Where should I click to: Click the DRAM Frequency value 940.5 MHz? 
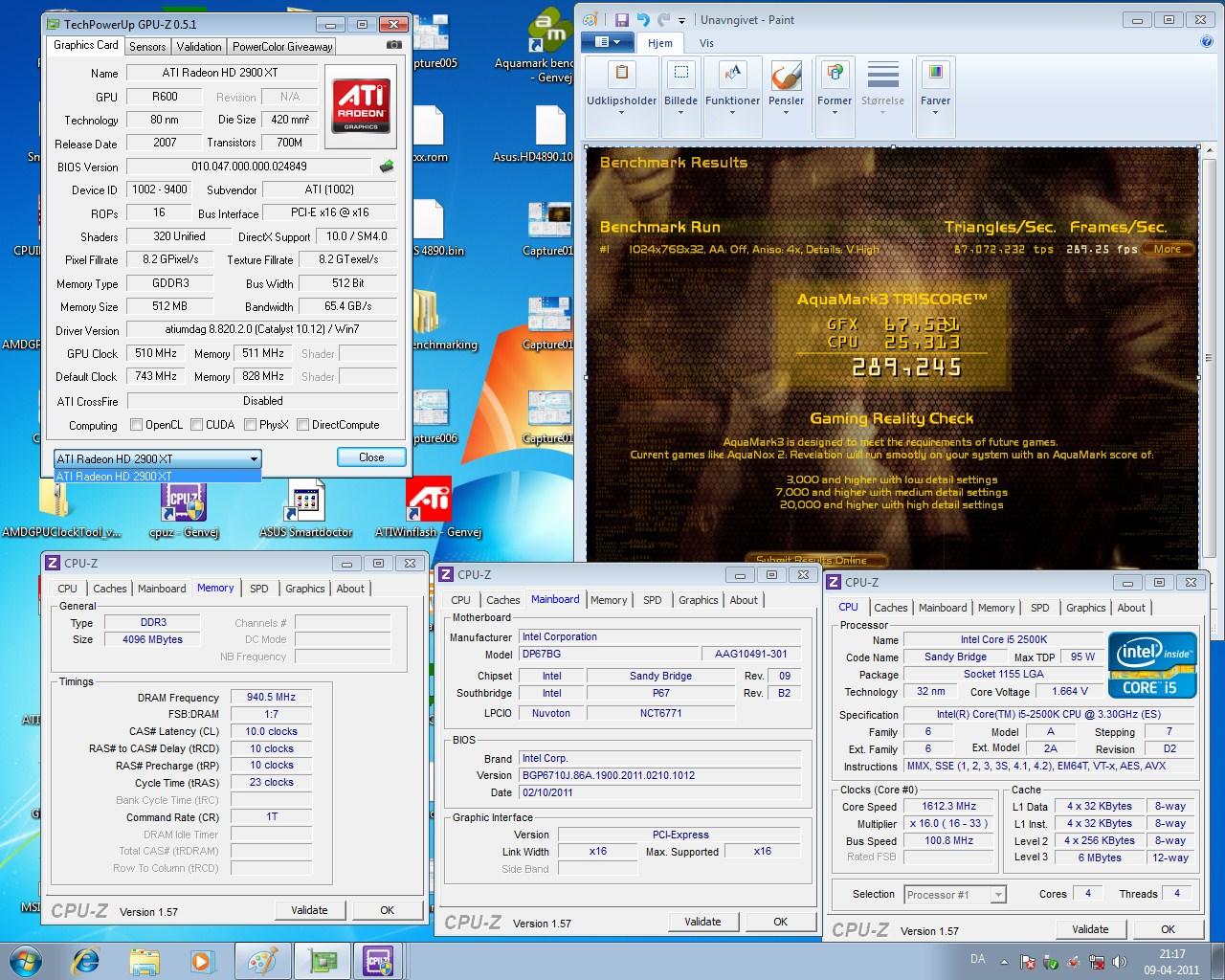click(270, 697)
